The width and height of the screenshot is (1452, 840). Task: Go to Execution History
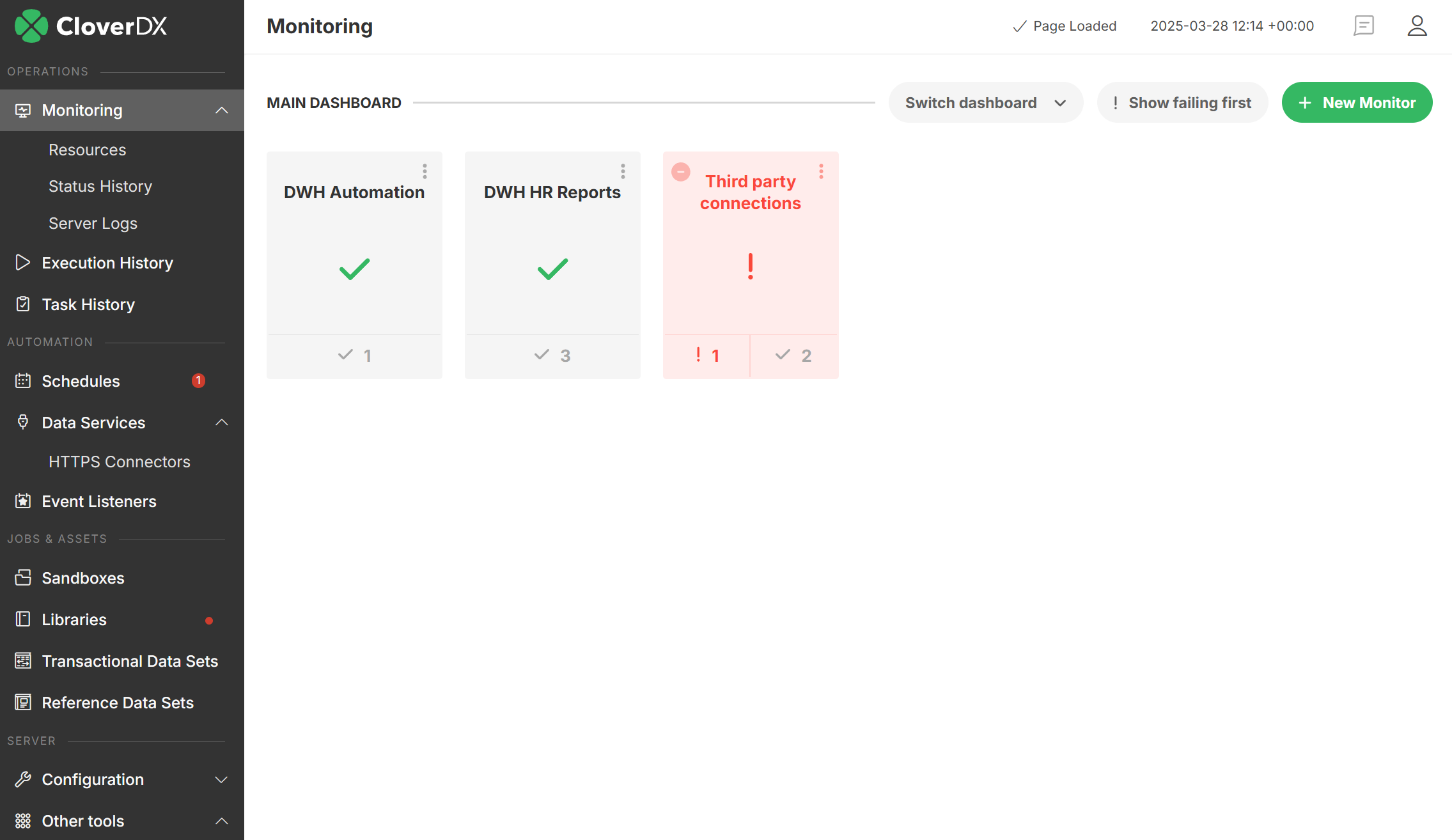[x=107, y=263]
